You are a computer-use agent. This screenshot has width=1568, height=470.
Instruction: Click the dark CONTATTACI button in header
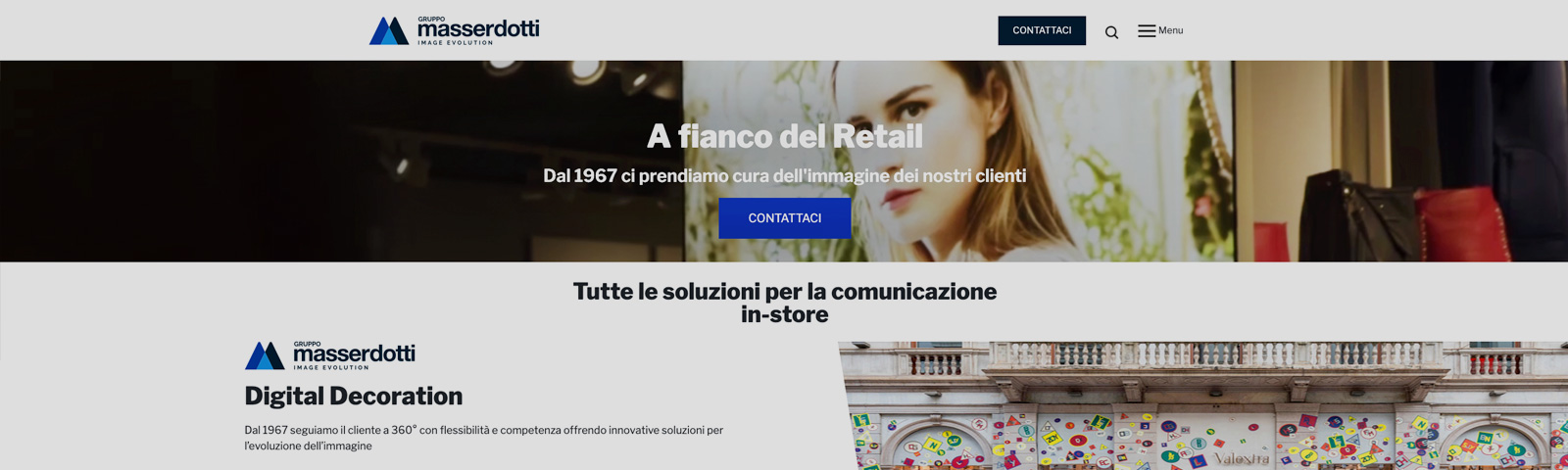point(1042,30)
